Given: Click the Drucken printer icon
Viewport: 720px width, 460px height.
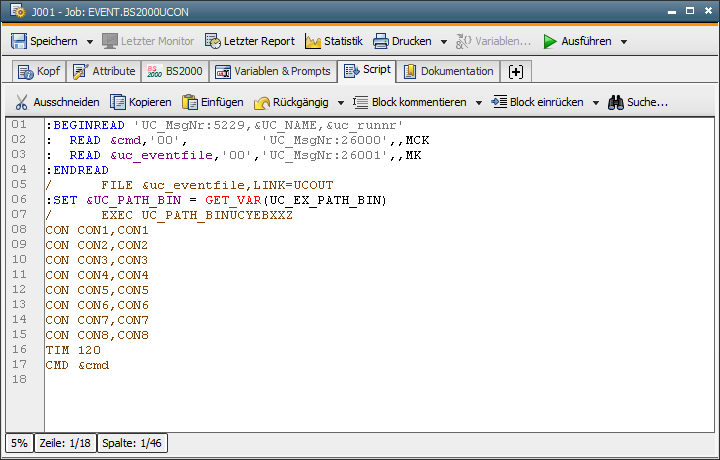Looking at the screenshot, I should pos(381,41).
